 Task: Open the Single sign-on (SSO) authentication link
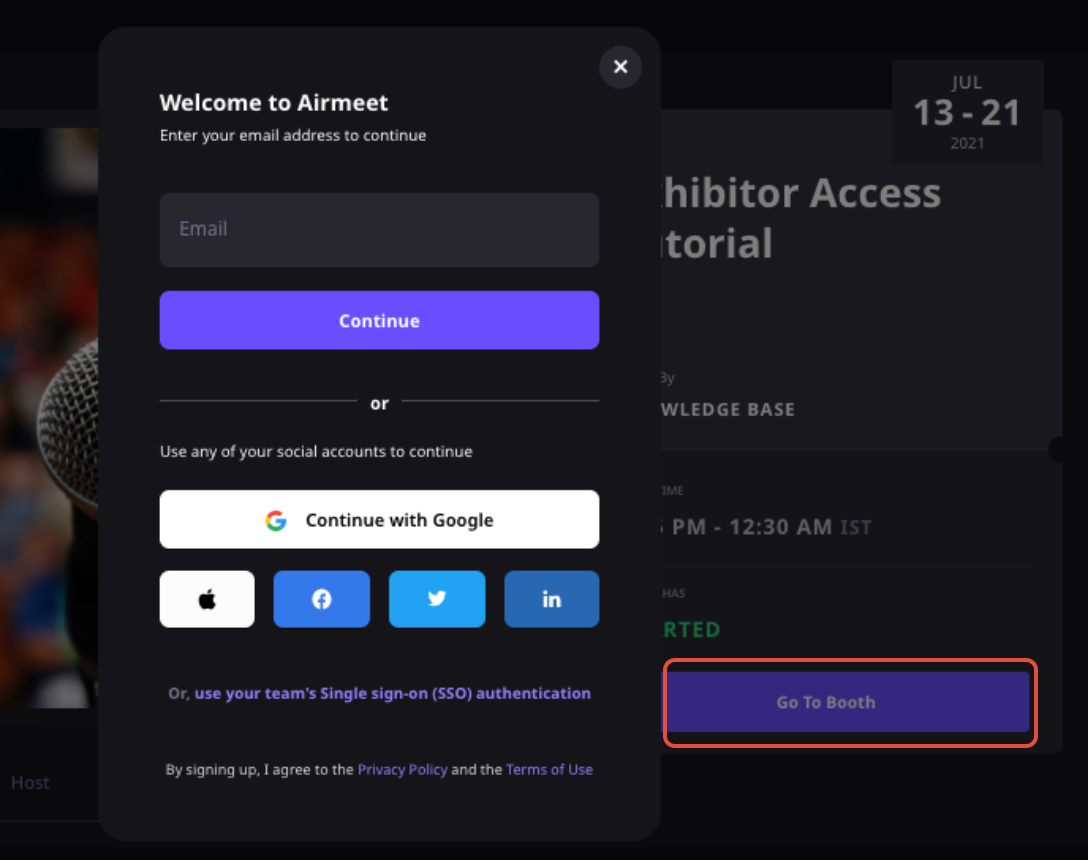click(393, 693)
